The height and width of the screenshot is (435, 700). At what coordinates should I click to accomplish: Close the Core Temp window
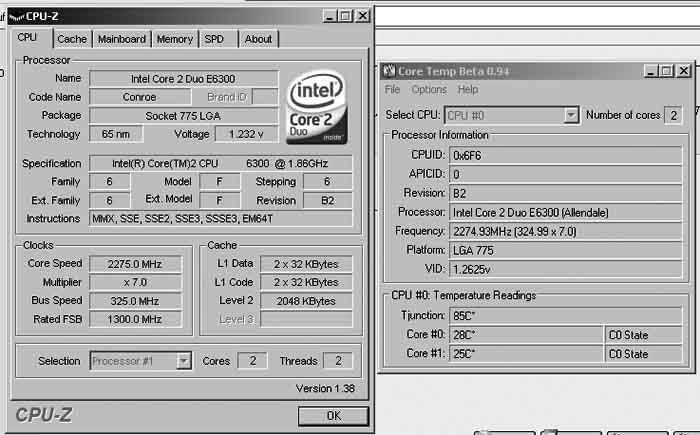point(684,71)
